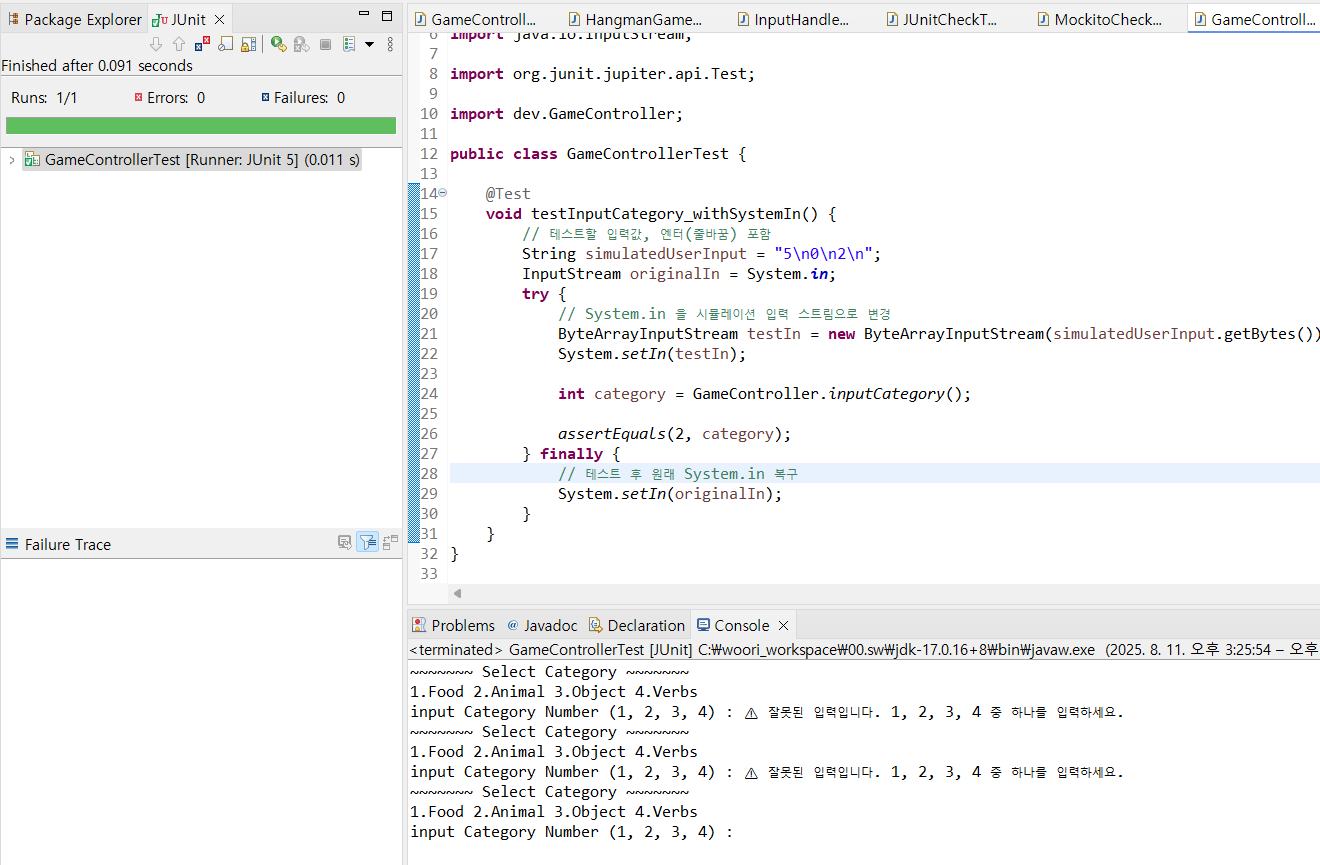Toggle JUnit scroll lock icon
This screenshot has height=865, width=1320.
(x=249, y=44)
